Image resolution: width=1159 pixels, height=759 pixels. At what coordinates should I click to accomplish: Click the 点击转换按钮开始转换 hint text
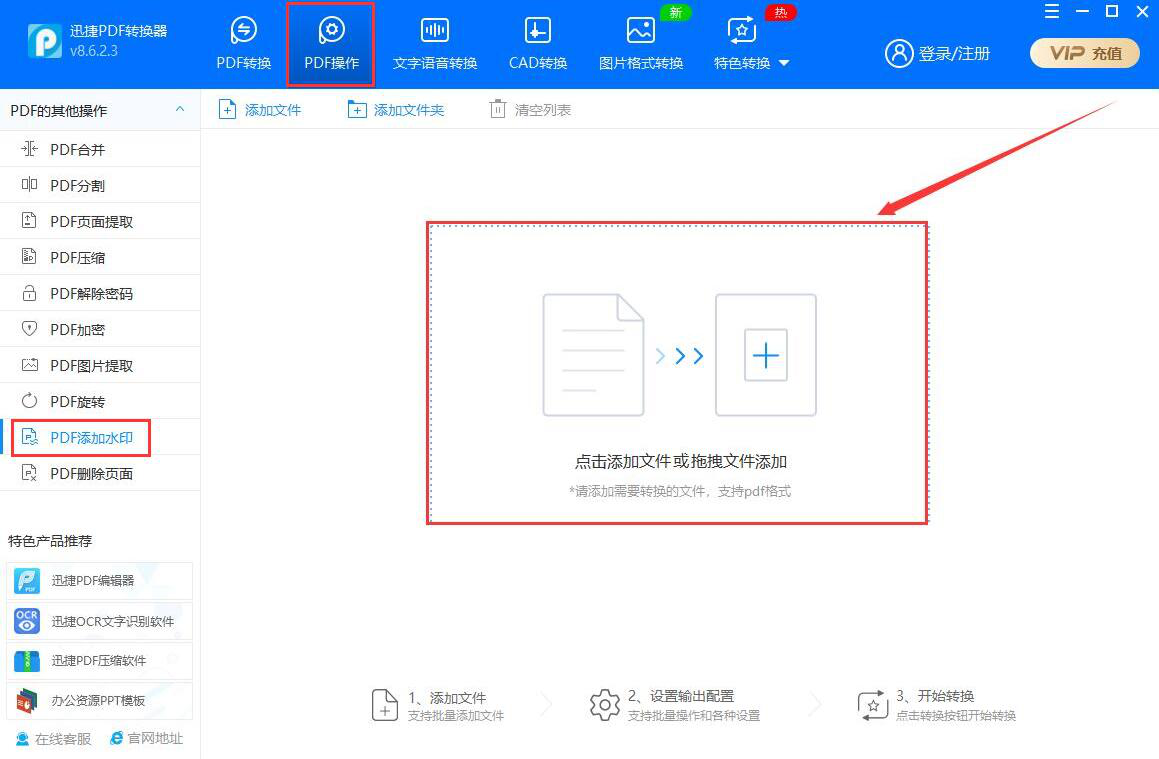[x=956, y=716]
